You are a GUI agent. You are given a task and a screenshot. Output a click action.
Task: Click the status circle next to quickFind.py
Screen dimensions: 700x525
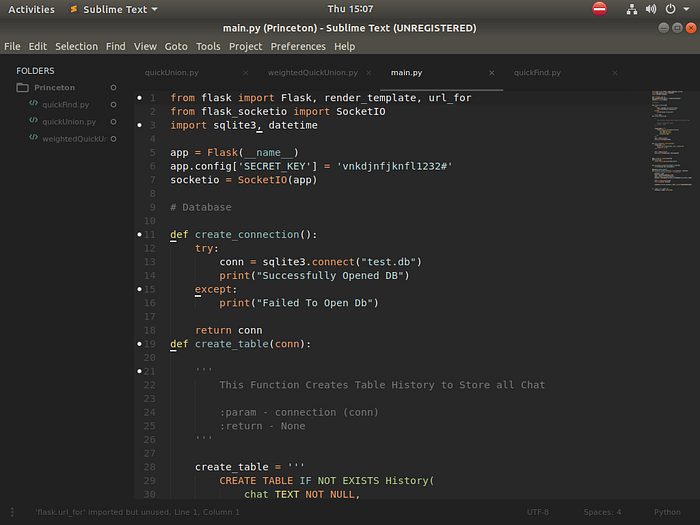pyautogui.click(x=113, y=104)
